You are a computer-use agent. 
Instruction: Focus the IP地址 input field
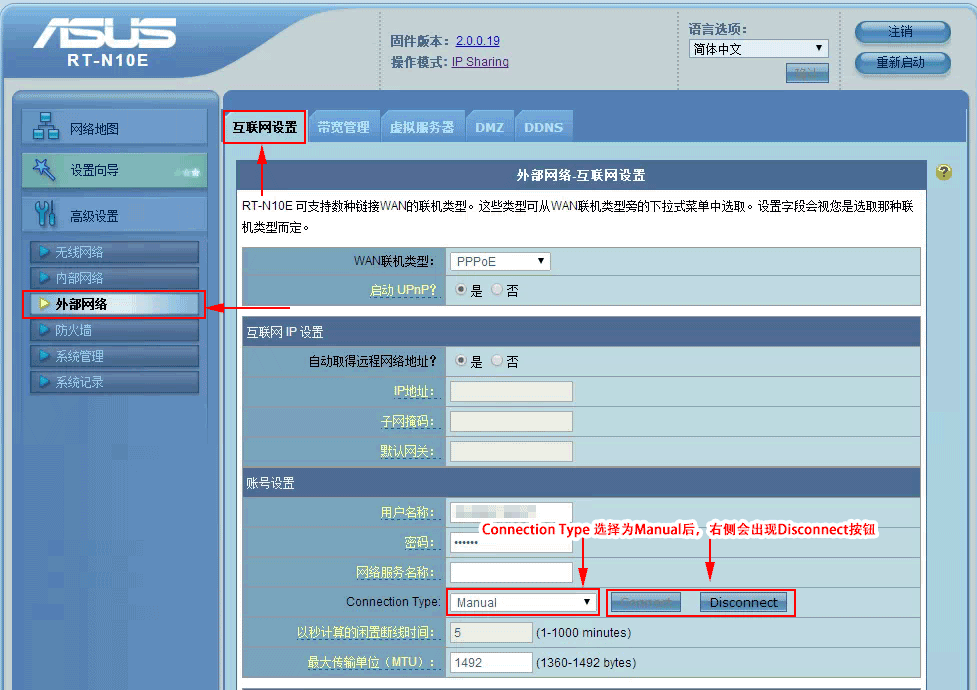tap(511, 391)
